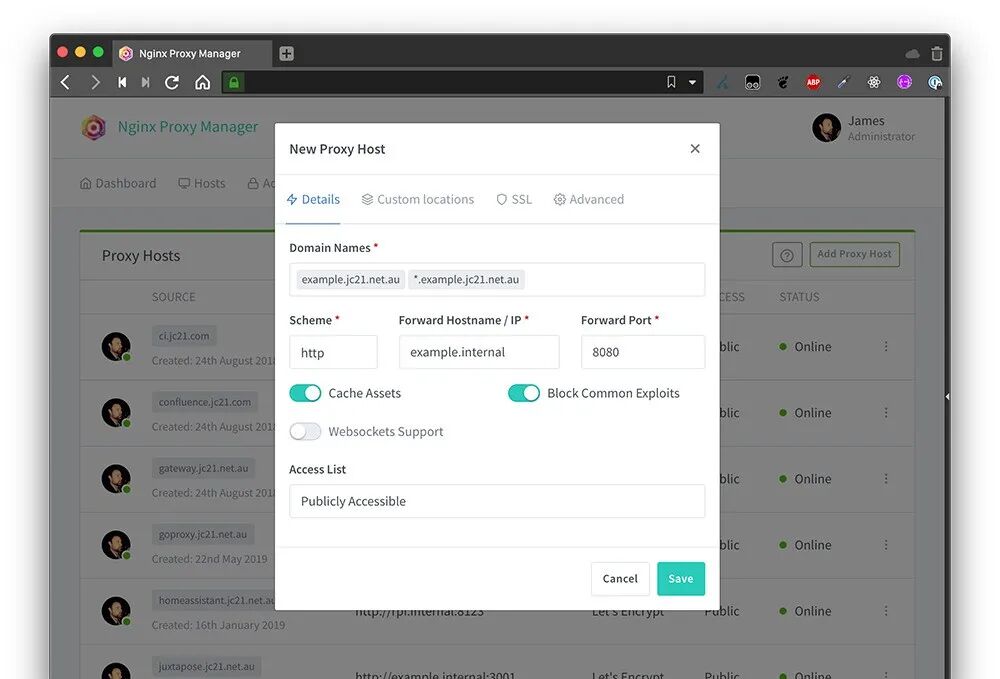Click the rewind to first page icon
The image size is (1000, 679).
point(122,82)
